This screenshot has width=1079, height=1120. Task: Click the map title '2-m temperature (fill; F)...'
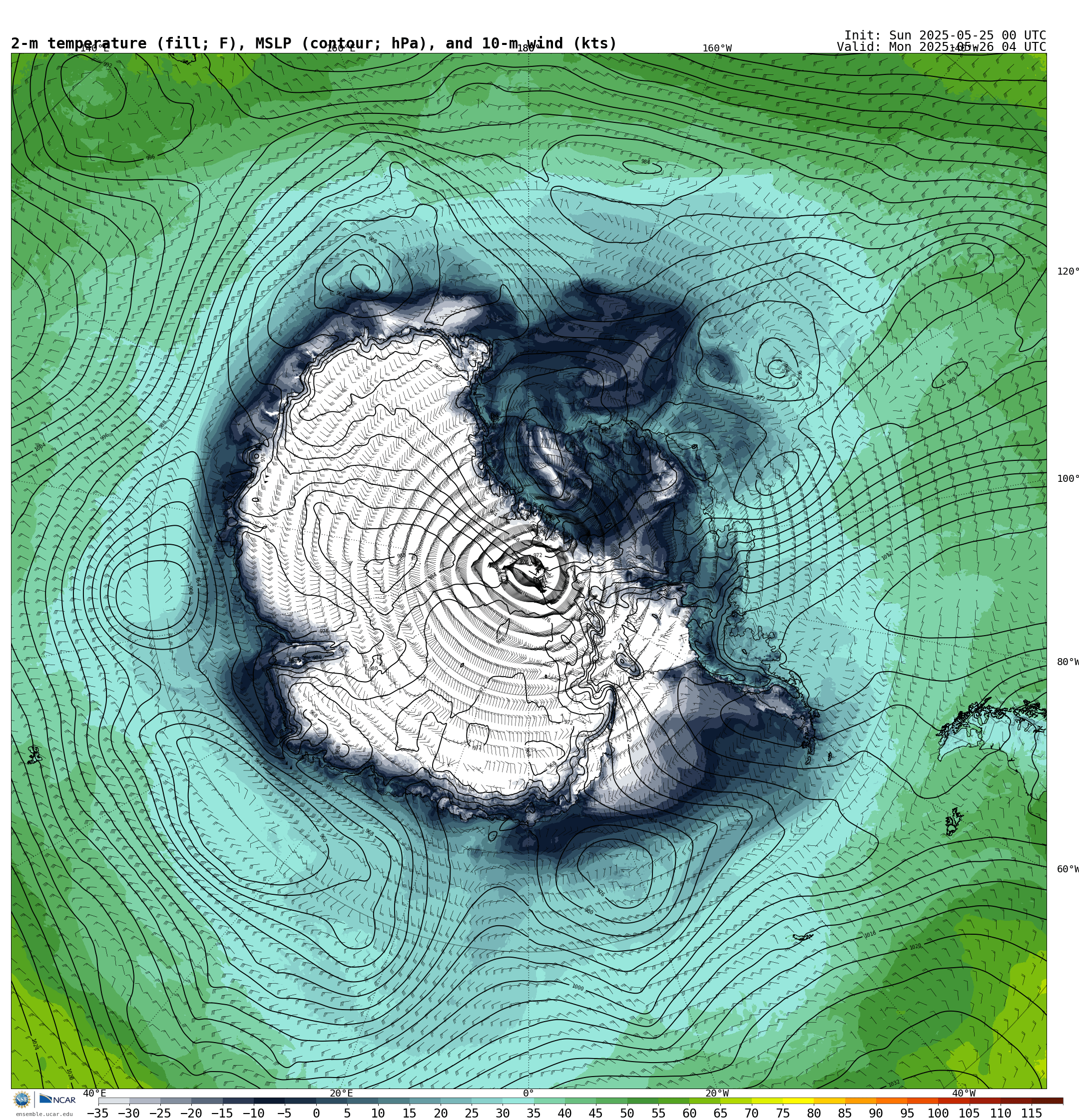click(x=314, y=43)
